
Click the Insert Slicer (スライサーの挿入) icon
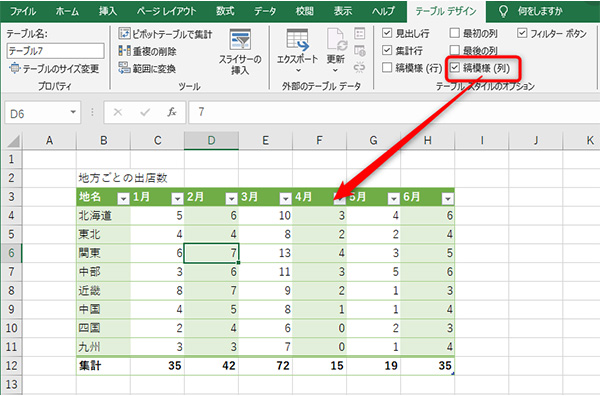pos(240,40)
